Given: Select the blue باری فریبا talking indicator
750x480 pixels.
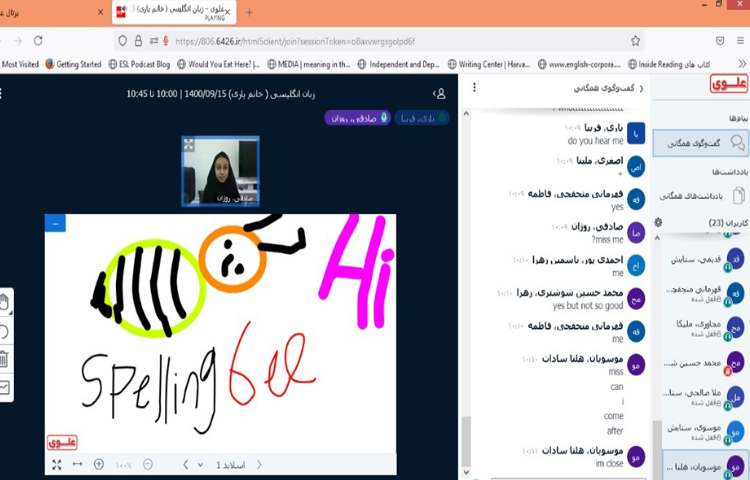Looking at the screenshot, I should point(422,118).
